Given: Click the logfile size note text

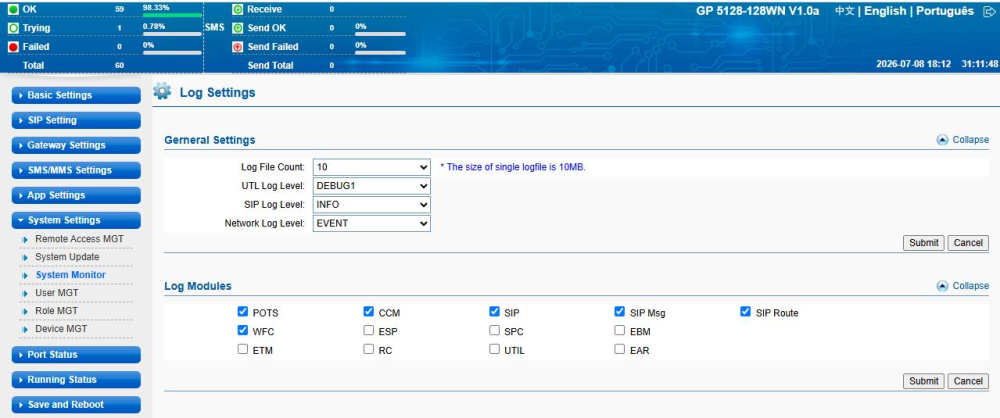Looking at the screenshot, I should click(x=513, y=167).
